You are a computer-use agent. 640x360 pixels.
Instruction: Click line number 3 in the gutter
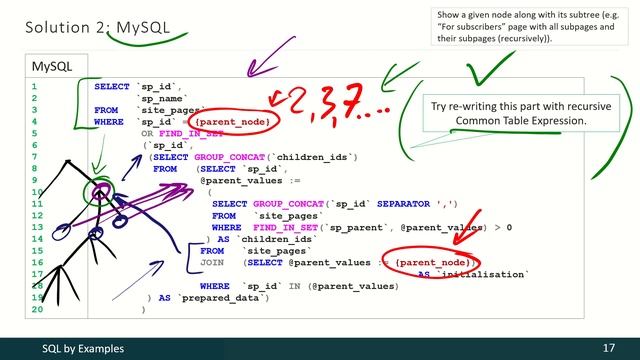pos(34,110)
